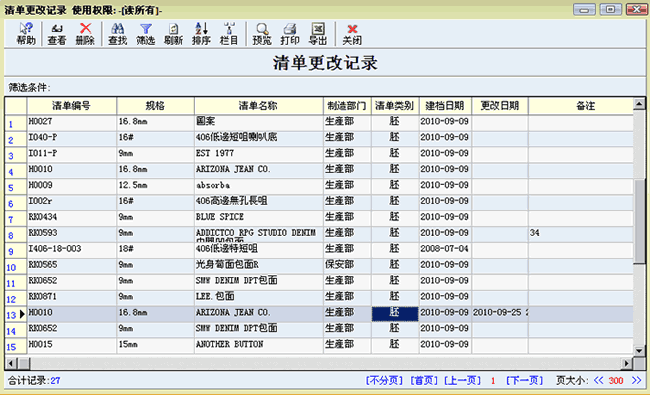The height and width of the screenshot is (395, 650).
Task: Export data using 导出 icon
Action: point(318,34)
